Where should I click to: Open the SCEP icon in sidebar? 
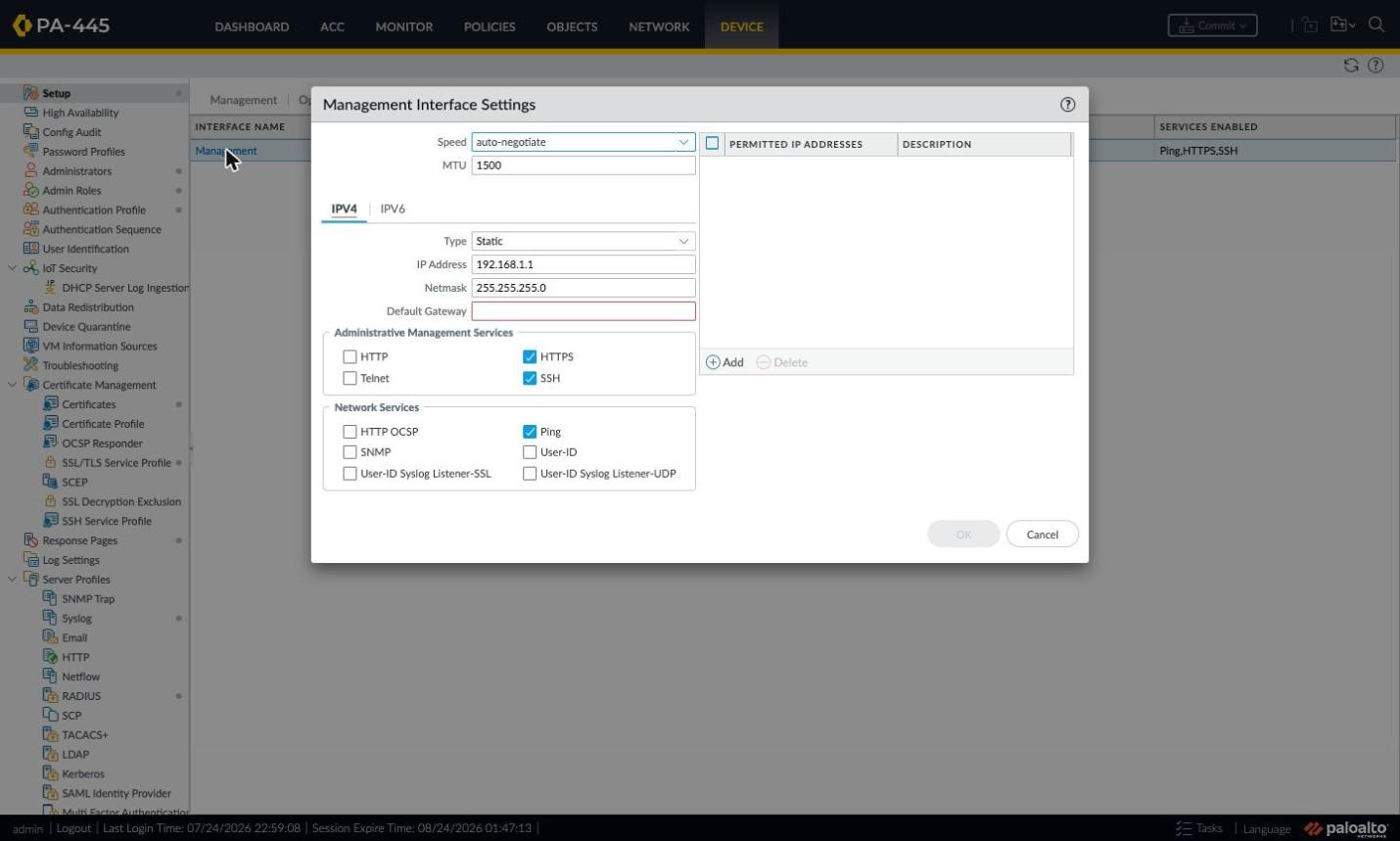point(50,482)
